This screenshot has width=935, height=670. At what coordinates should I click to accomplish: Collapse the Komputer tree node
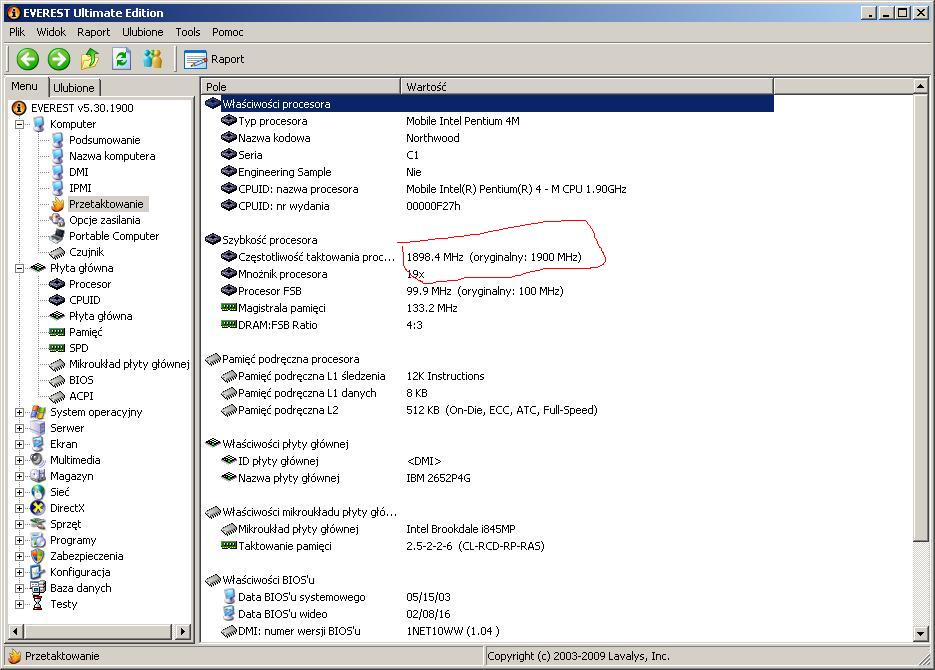coord(20,124)
